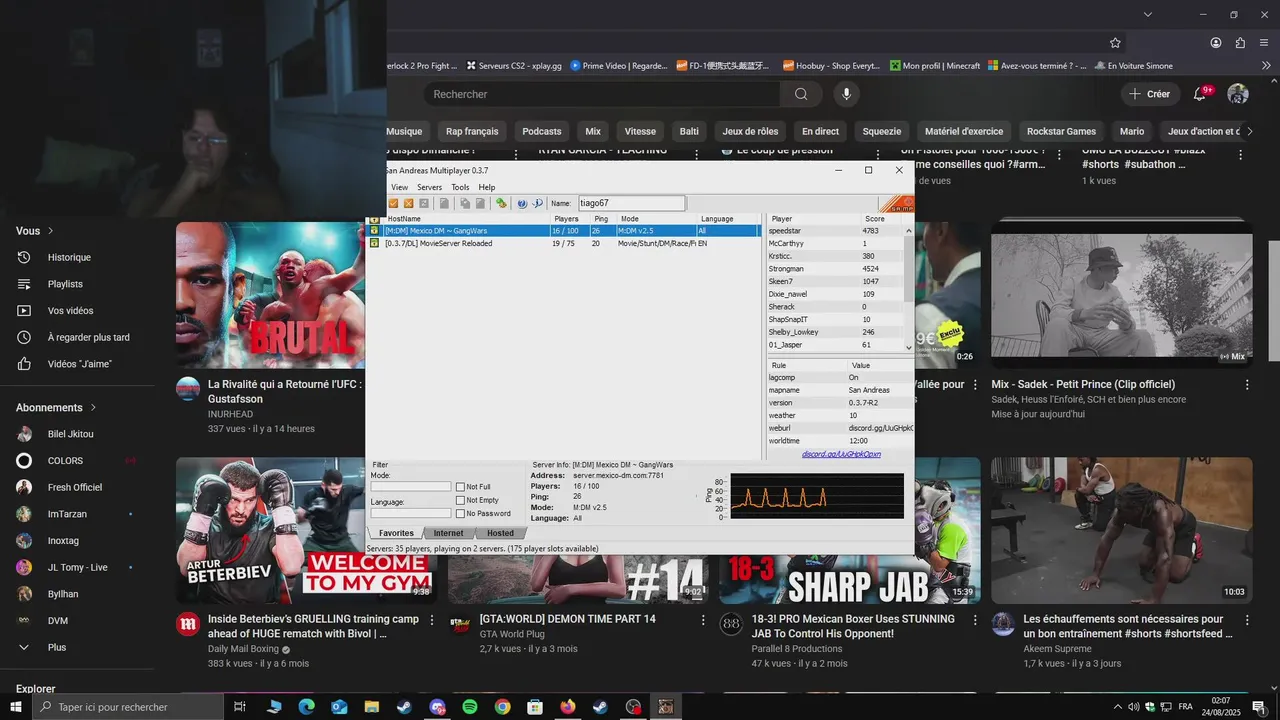Open Task View on the taskbar
Image resolution: width=1280 pixels, height=720 pixels.
pos(240,707)
